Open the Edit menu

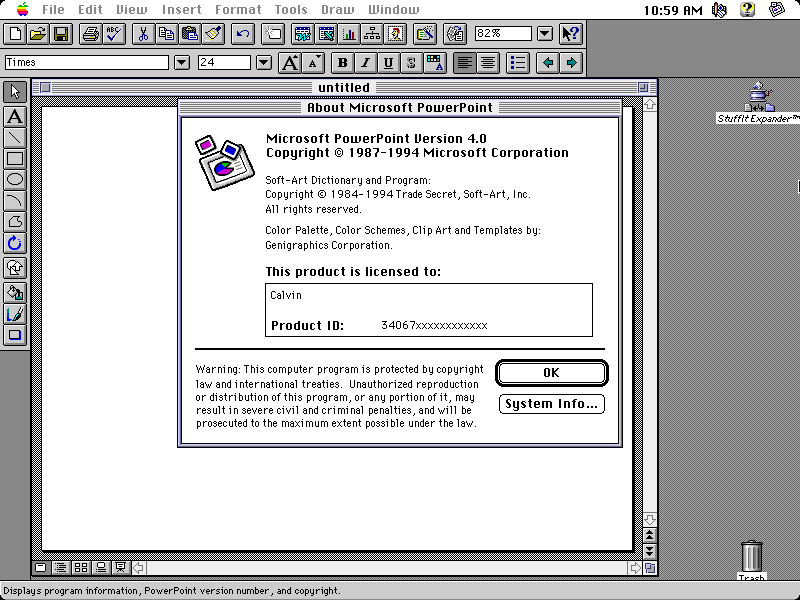coord(90,9)
